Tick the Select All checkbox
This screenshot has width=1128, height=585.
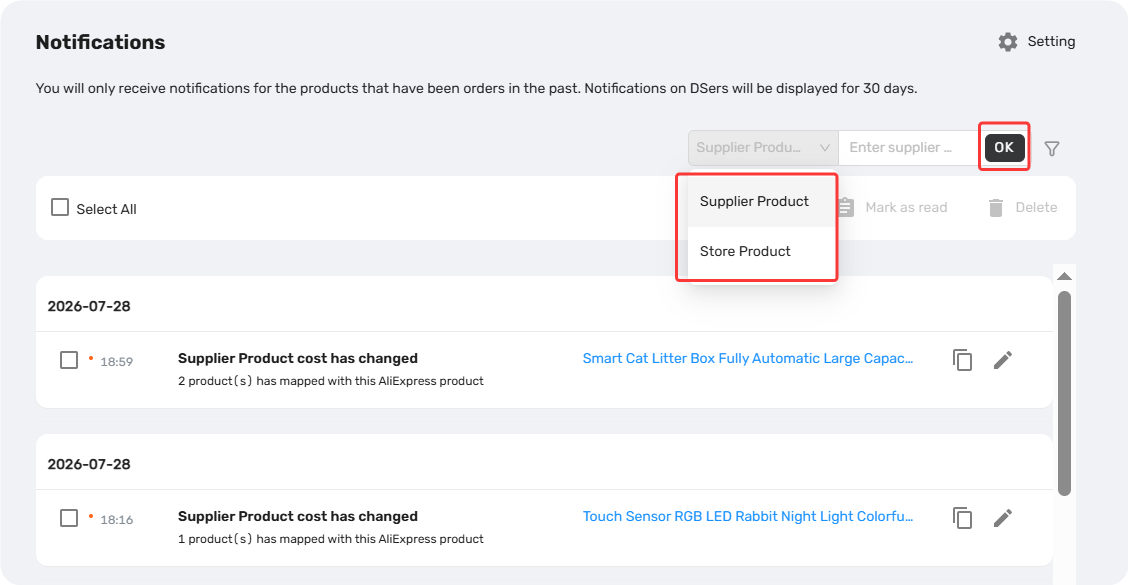click(x=60, y=208)
